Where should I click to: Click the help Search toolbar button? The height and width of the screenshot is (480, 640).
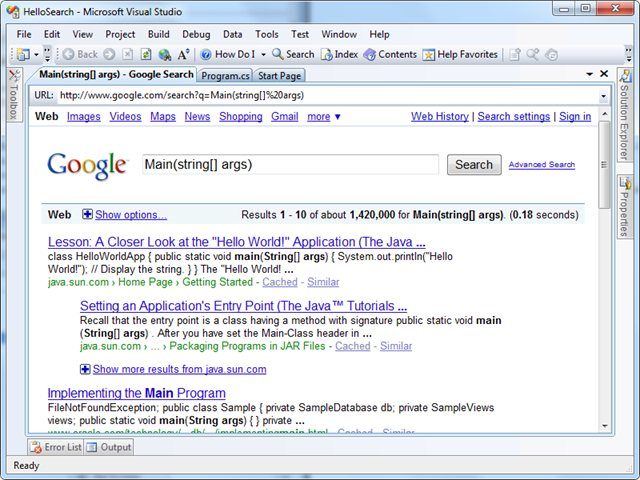pyautogui.click(x=293, y=54)
